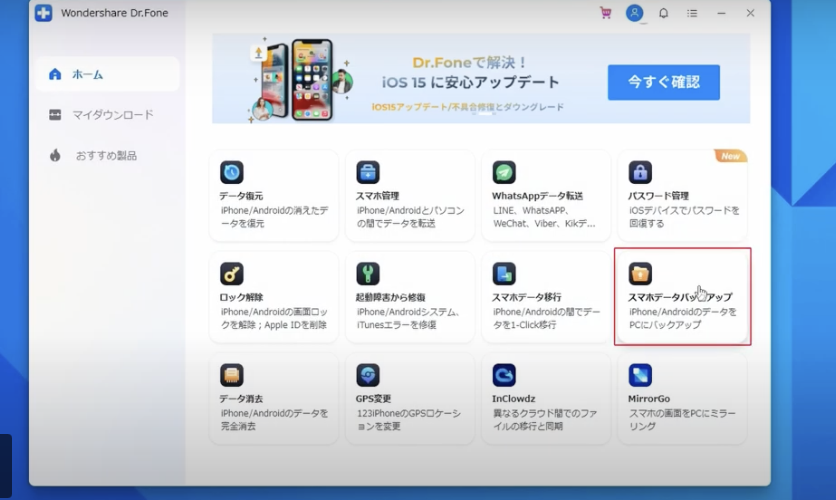Image resolution: width=836 pixels, height=500 pixels.
Task: Open the スマホデータバックアップ folder icon
Action: point(640,273)
